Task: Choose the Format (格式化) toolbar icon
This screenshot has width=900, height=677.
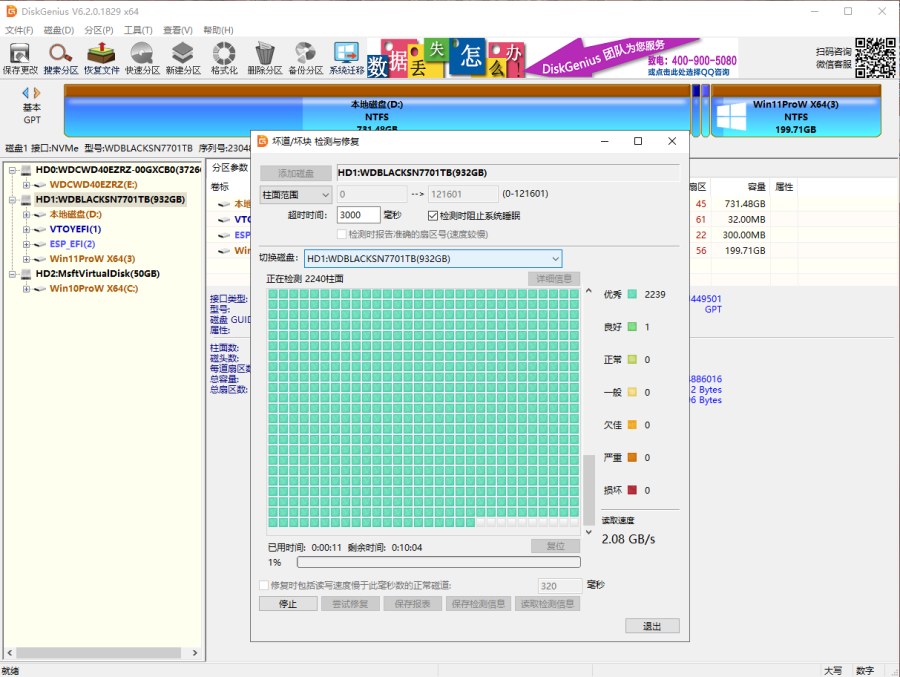Action: 224,58
